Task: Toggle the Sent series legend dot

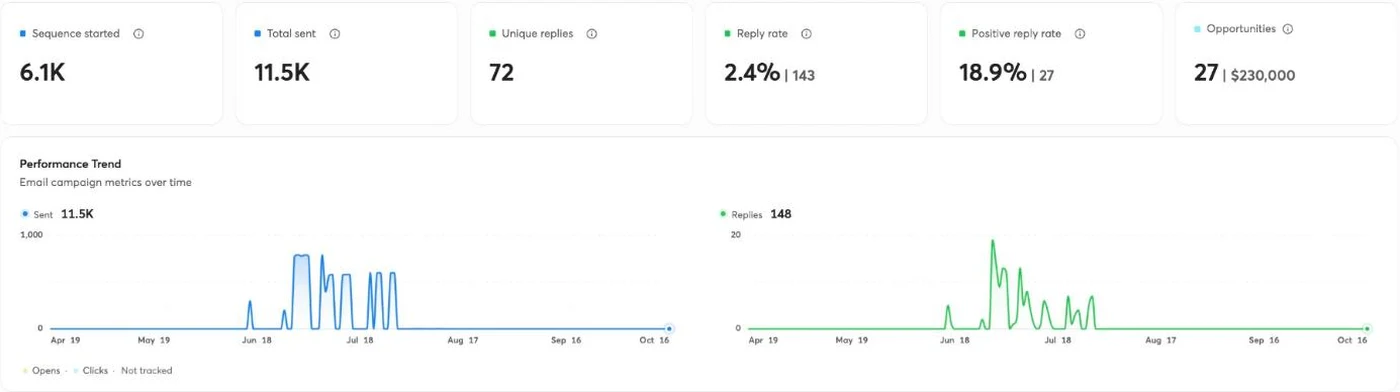Action: pyautogui.click(x=25, y=214)
